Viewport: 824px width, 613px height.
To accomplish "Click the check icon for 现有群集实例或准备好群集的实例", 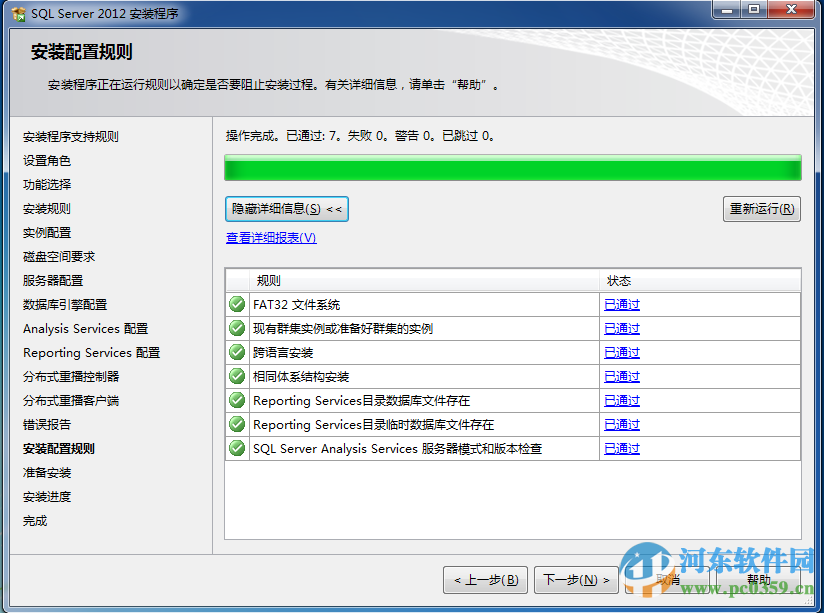I will coord(237,328).
